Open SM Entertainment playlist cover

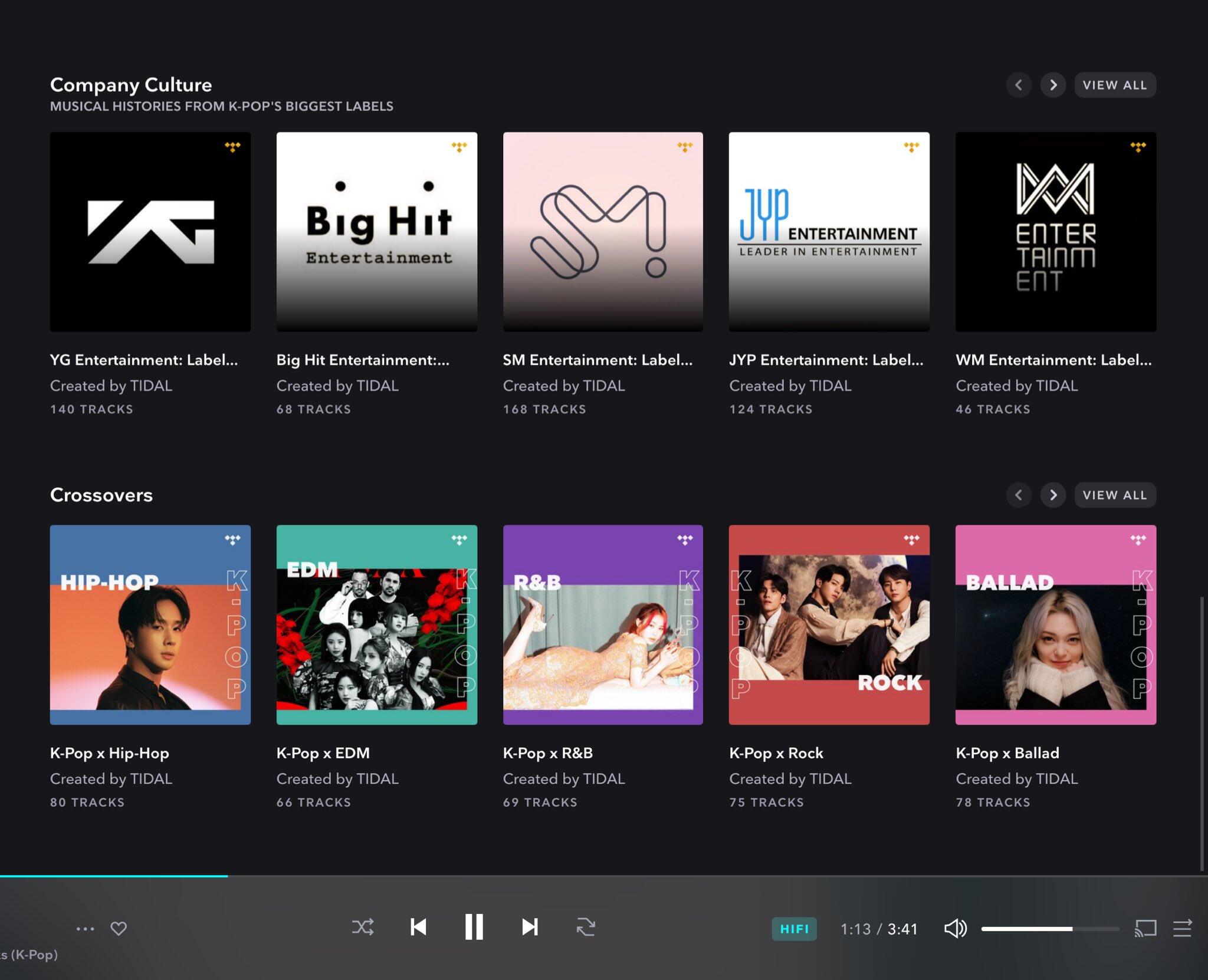[603, 232]
